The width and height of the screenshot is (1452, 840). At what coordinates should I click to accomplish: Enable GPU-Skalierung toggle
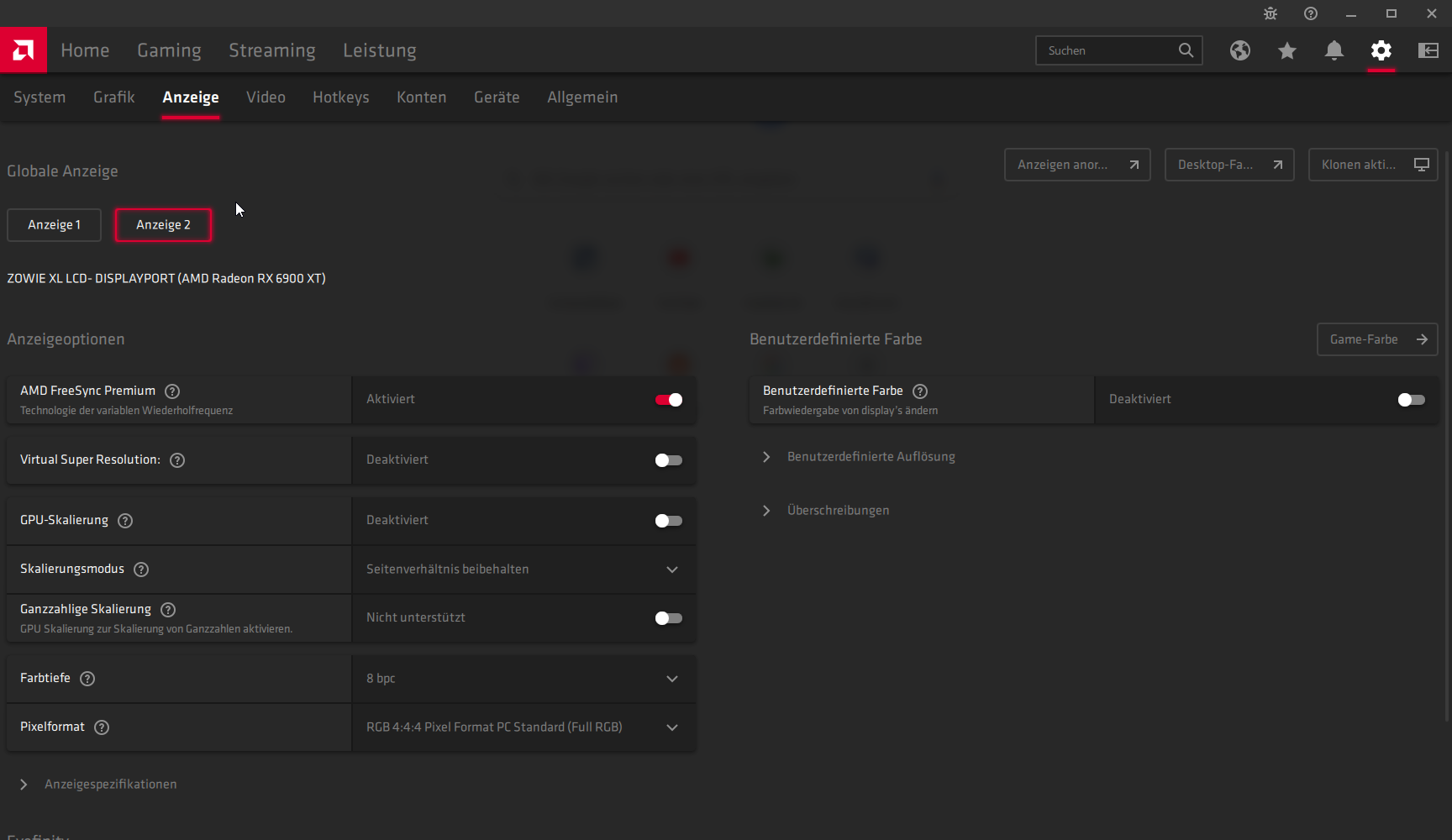pyautogui.click(x=669, y=521)
